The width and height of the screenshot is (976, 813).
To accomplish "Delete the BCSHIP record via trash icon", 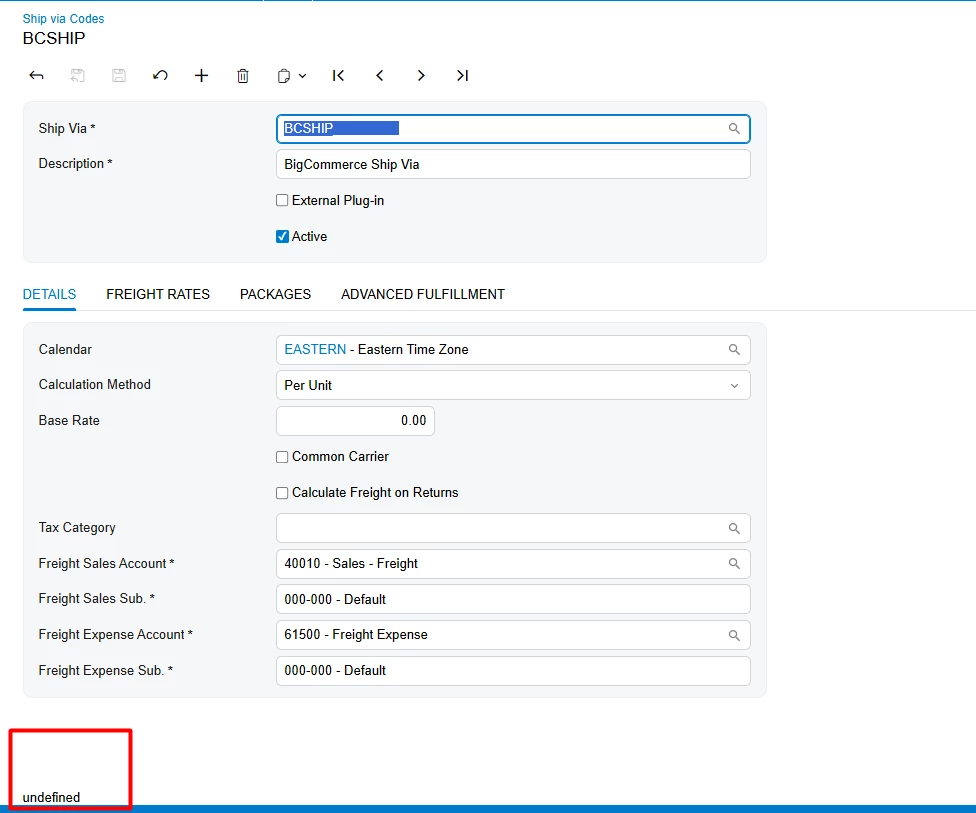I will [242, 75].
